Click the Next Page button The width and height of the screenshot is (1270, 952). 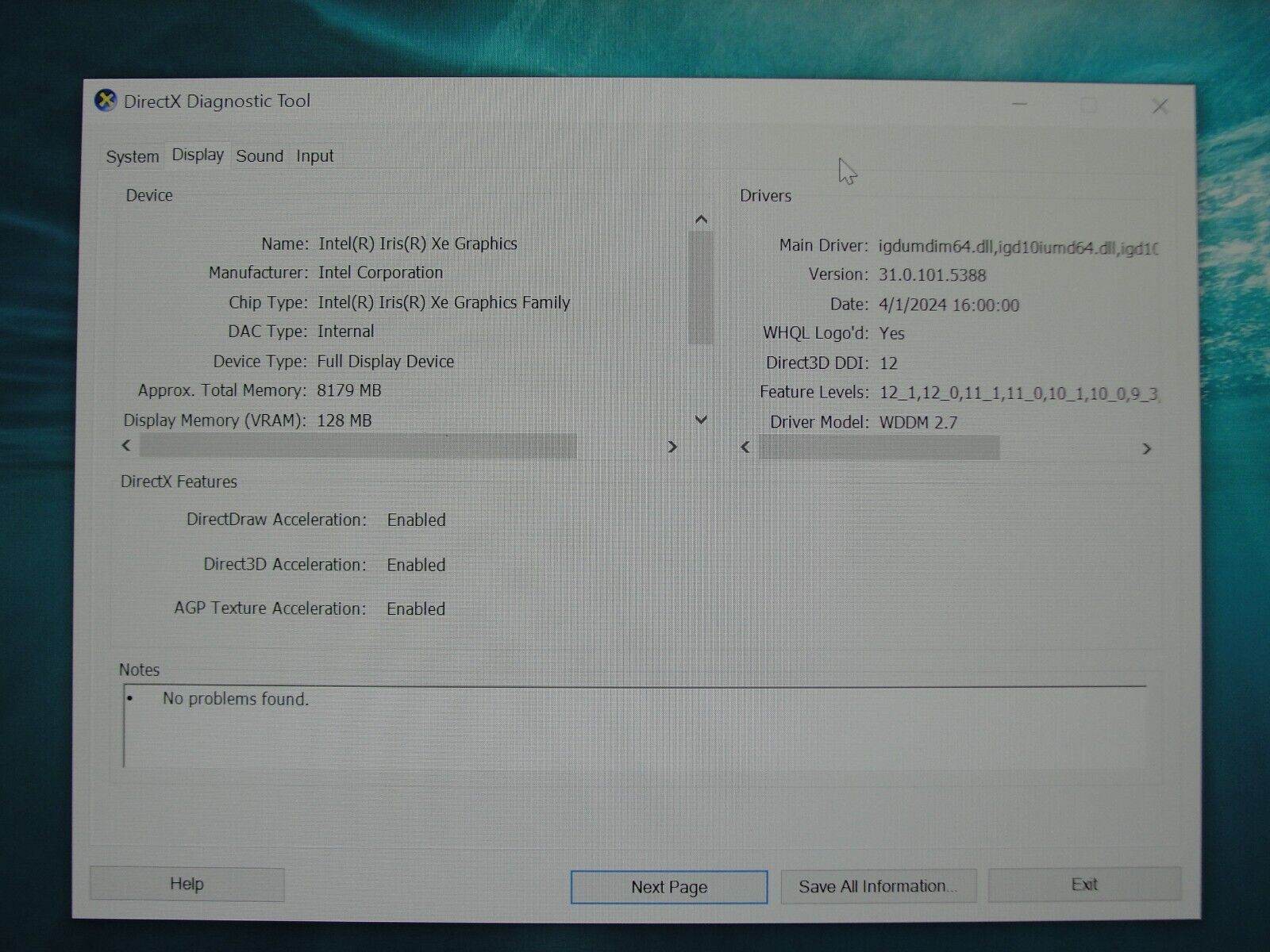pyautogui.click(x=669, y=887)
